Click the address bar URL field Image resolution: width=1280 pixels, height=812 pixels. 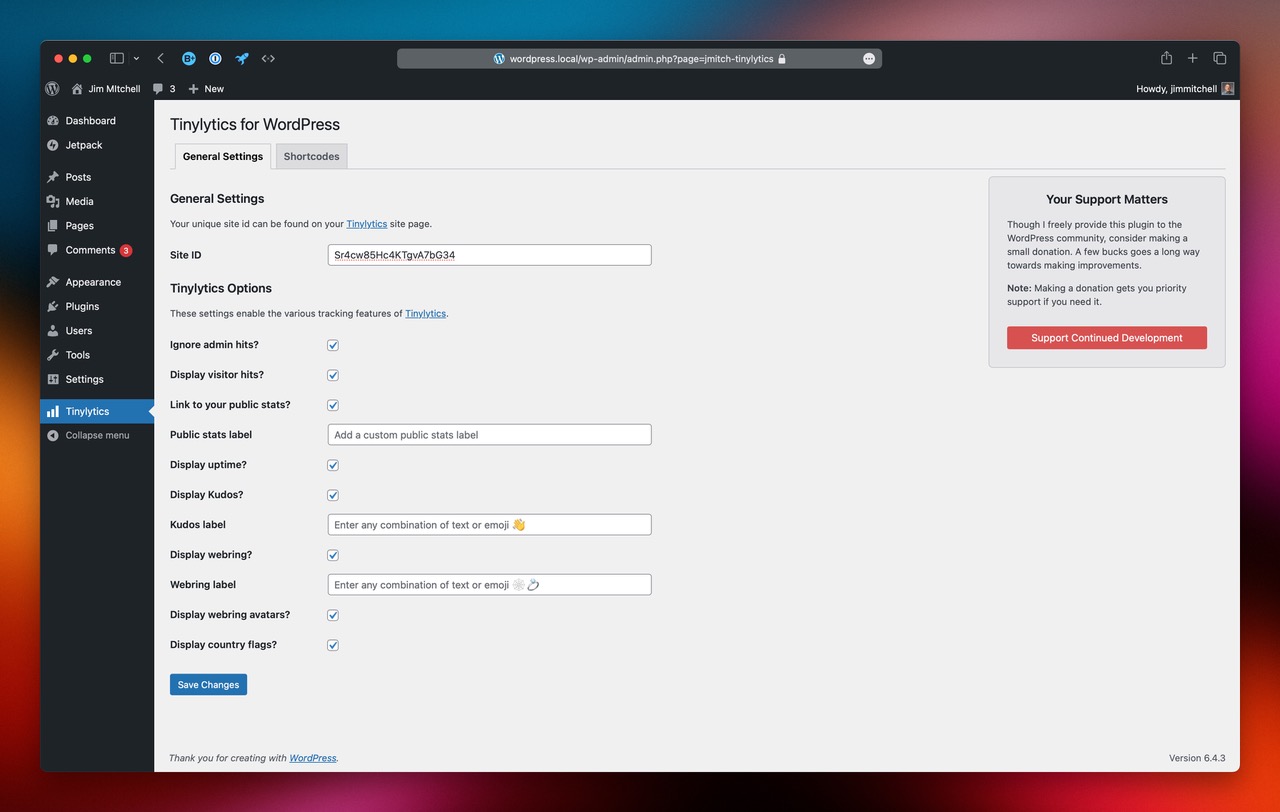click(639, 59)
